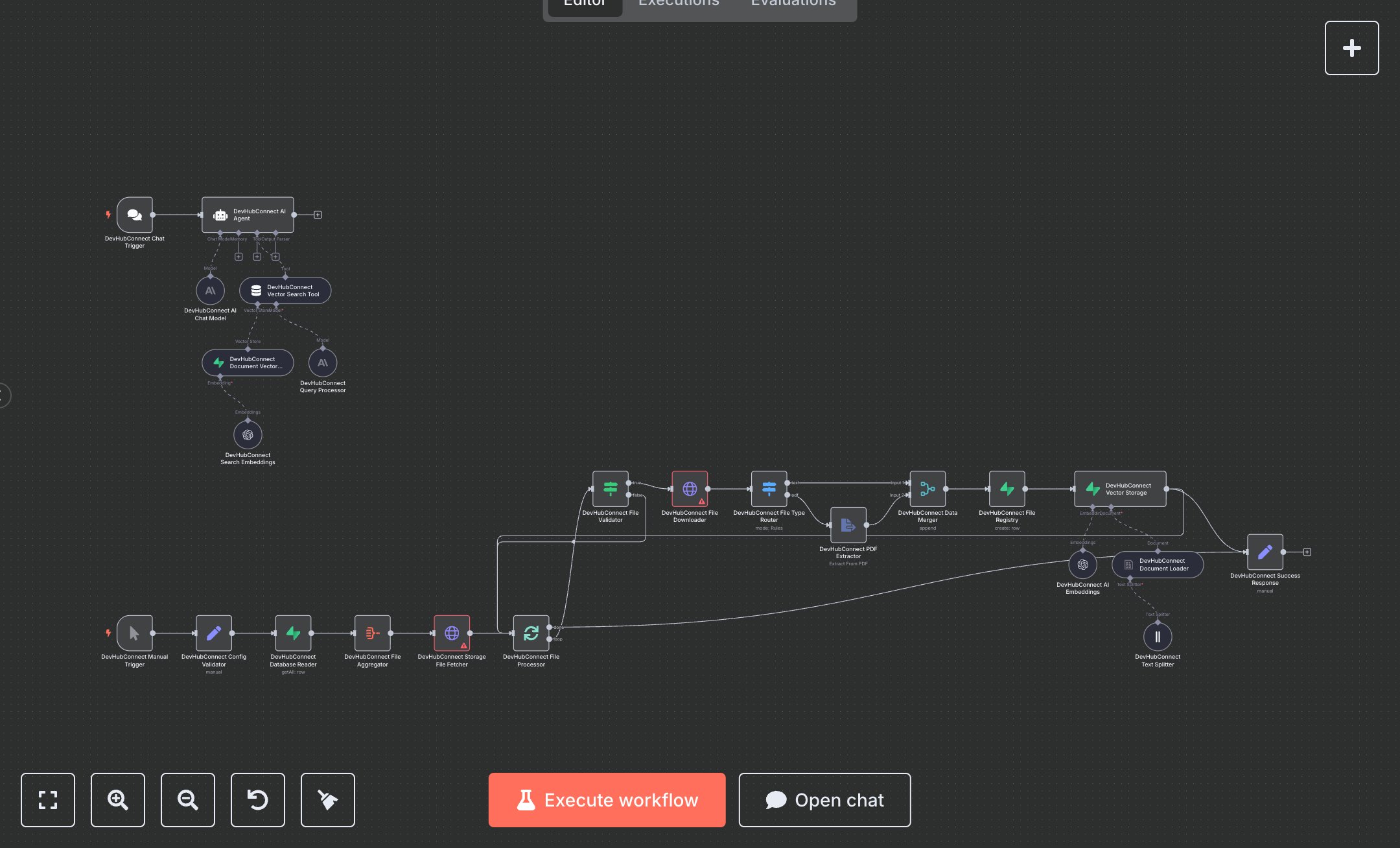Select the DevHubConnect Vector Storage node
Image resolution: width=1400 pixels, height=848 pixels.
[1120, 489]
